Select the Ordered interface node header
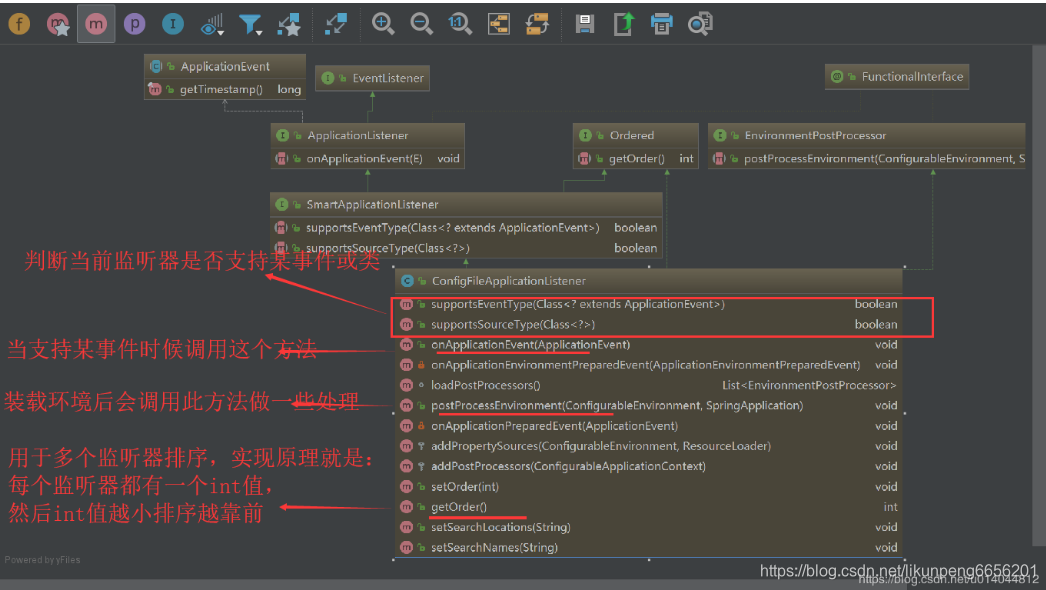 [636, 135]
